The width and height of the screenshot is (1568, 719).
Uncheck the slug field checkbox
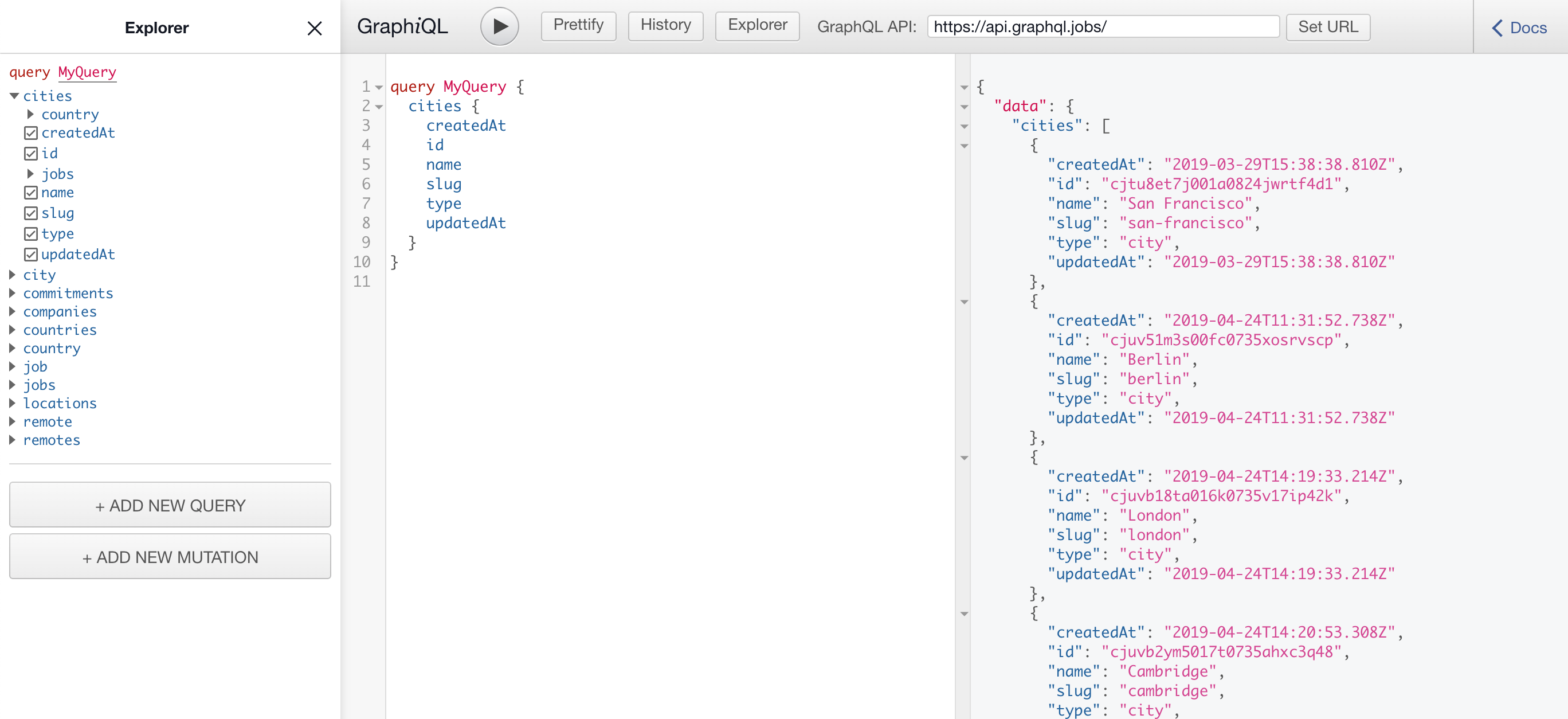click(x=31, y=213)
